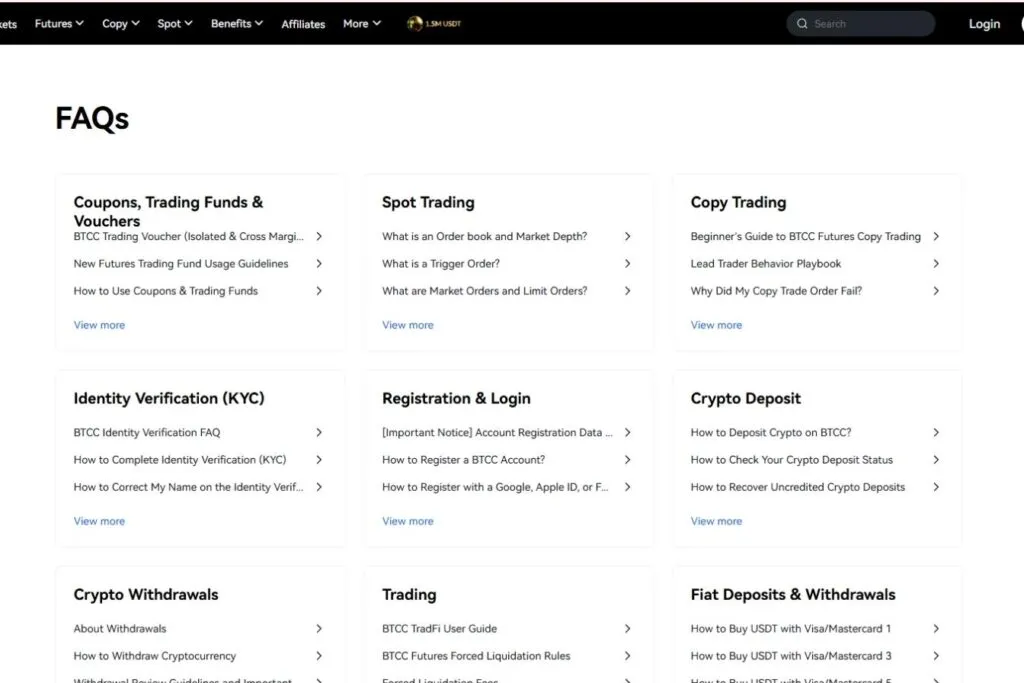Open Beginner's Guide to BTCC Futures Copy Trading
Viewport: 1024px width, 683px height.
tap(806, 236)
